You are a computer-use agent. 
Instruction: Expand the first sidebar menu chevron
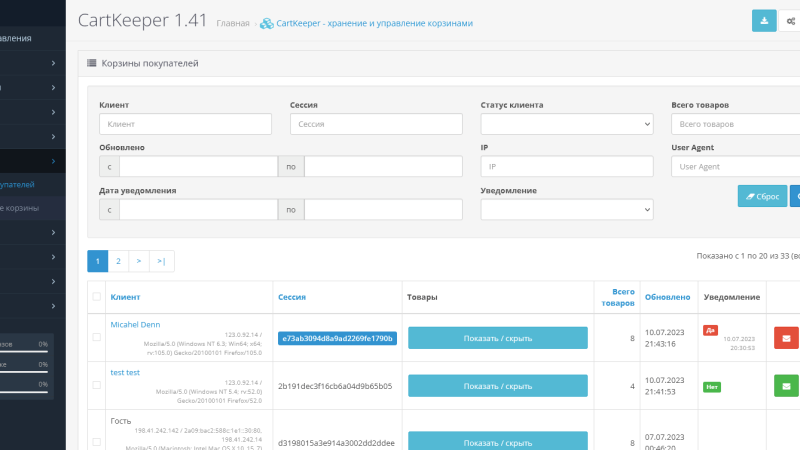(x=53, y=63)
